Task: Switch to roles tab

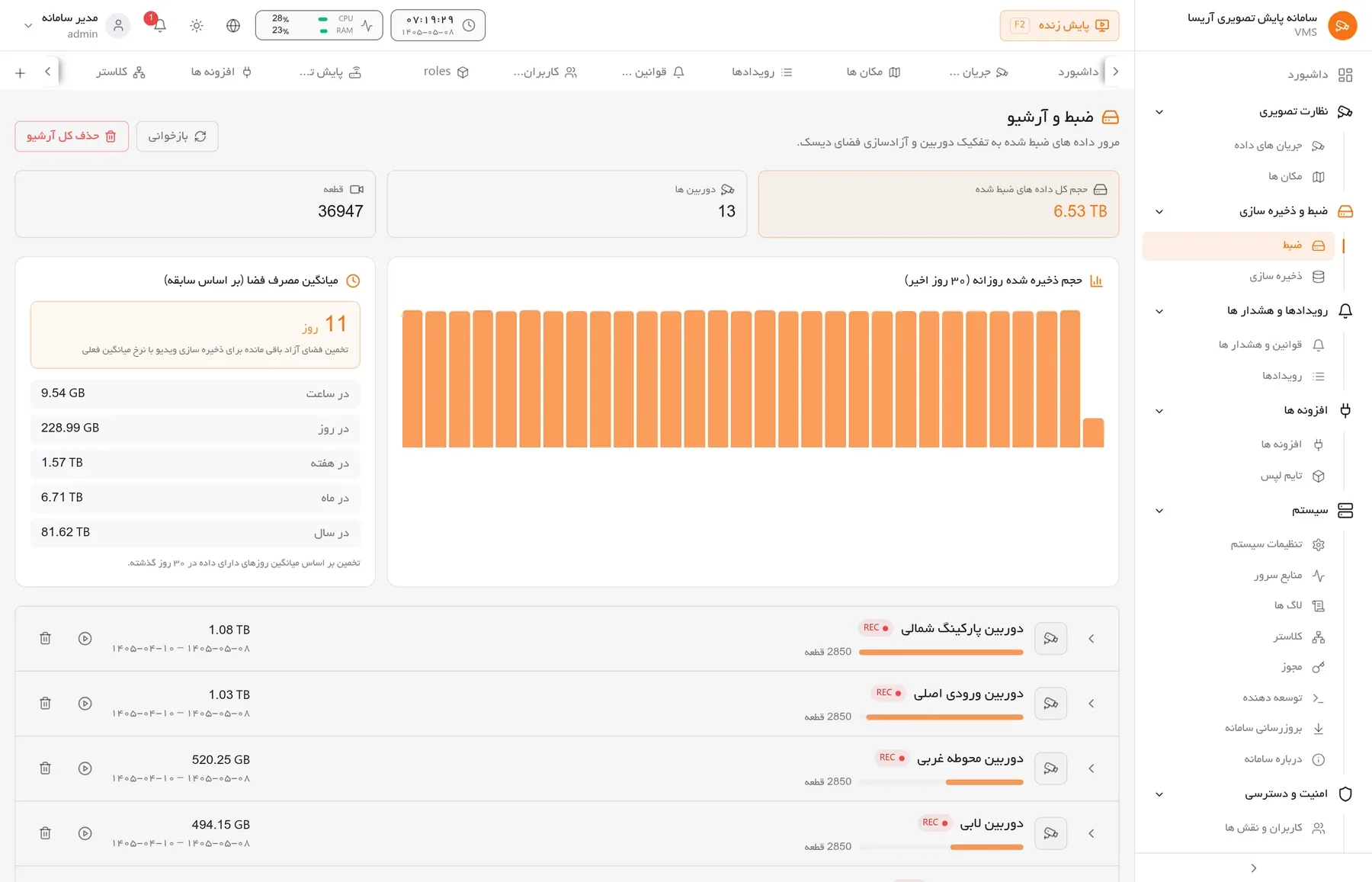Action: pyautogui.click(x=446, y=72)
